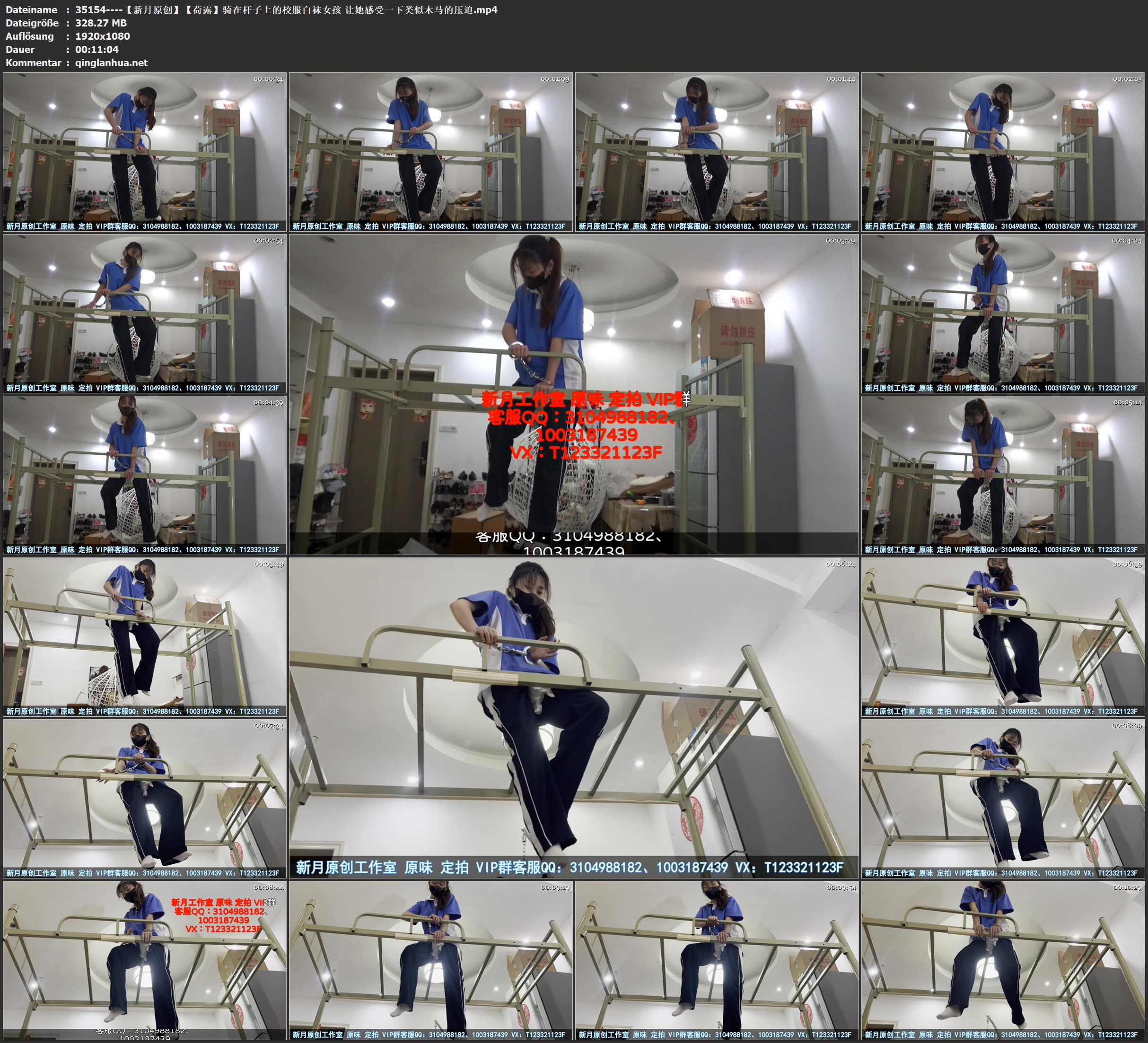Click the thumbnail timestamped 00:00:34
The width and height of the screenshot is (1148, 1043).
[x=145, y=151]
